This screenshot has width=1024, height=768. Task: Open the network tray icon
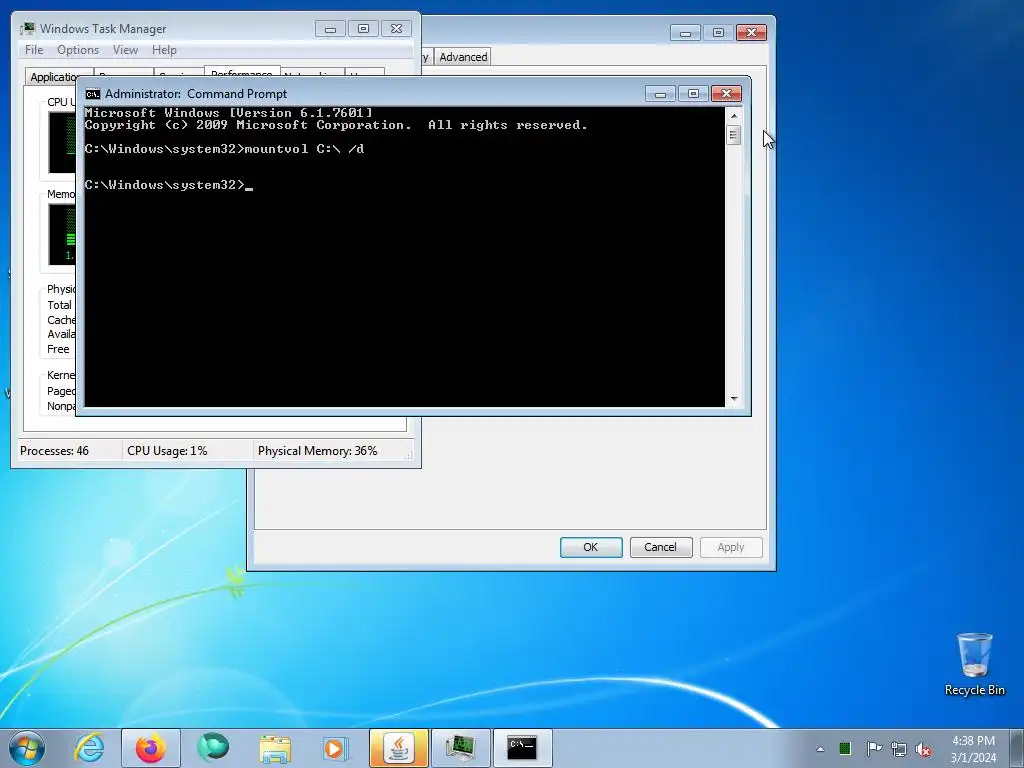pyautogui.click(x=899, y=749)
